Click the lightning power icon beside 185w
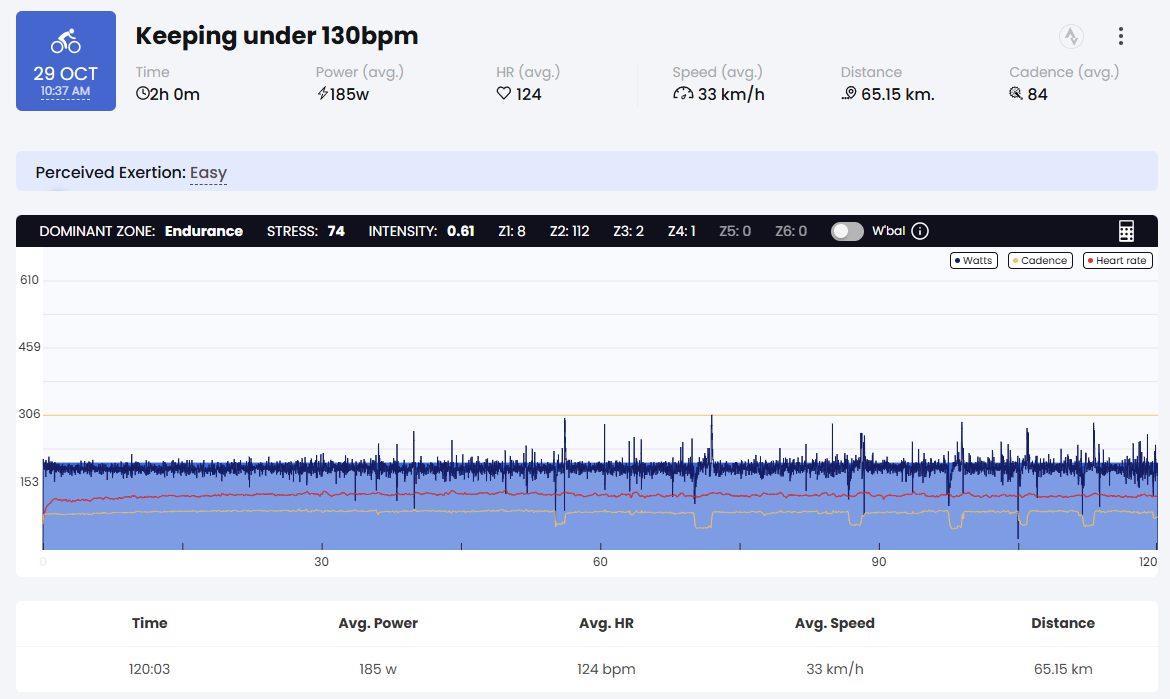Screen dimensions: 1170x699 click(322, 94)
